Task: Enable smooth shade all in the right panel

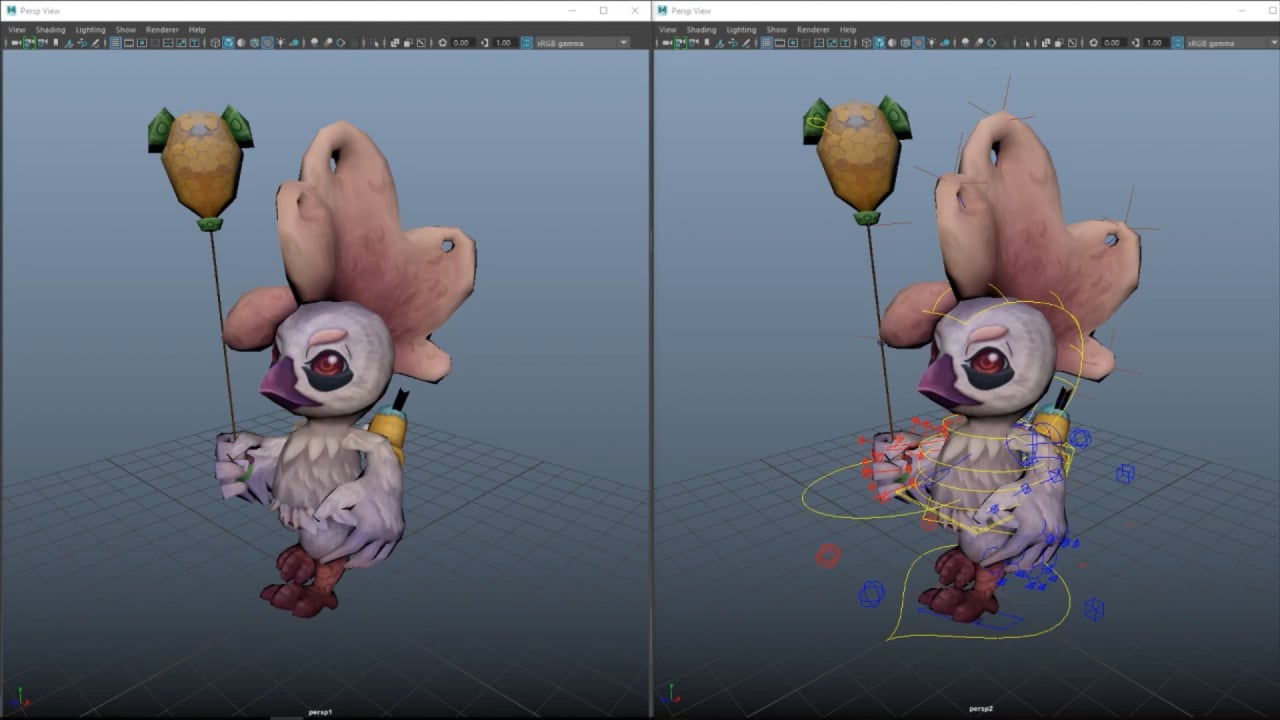Action: coord(878,43)
